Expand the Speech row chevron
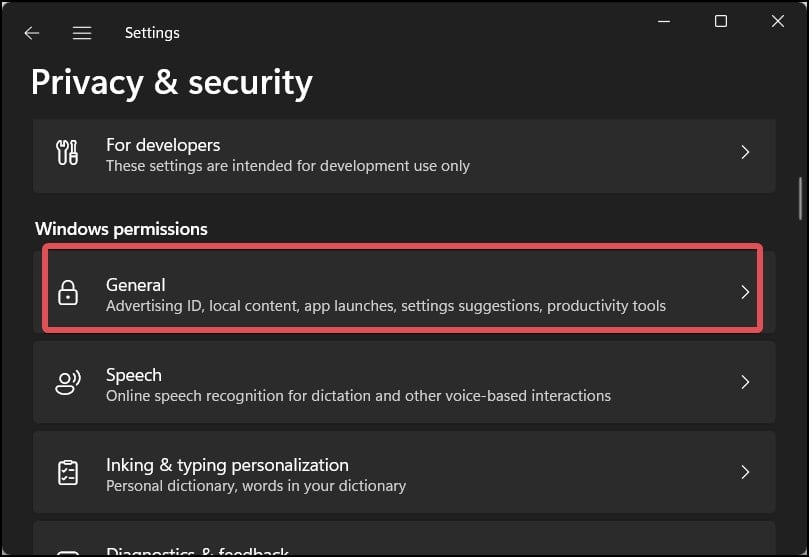Viewport: 809px width, 557px height. tap(745, 382)
